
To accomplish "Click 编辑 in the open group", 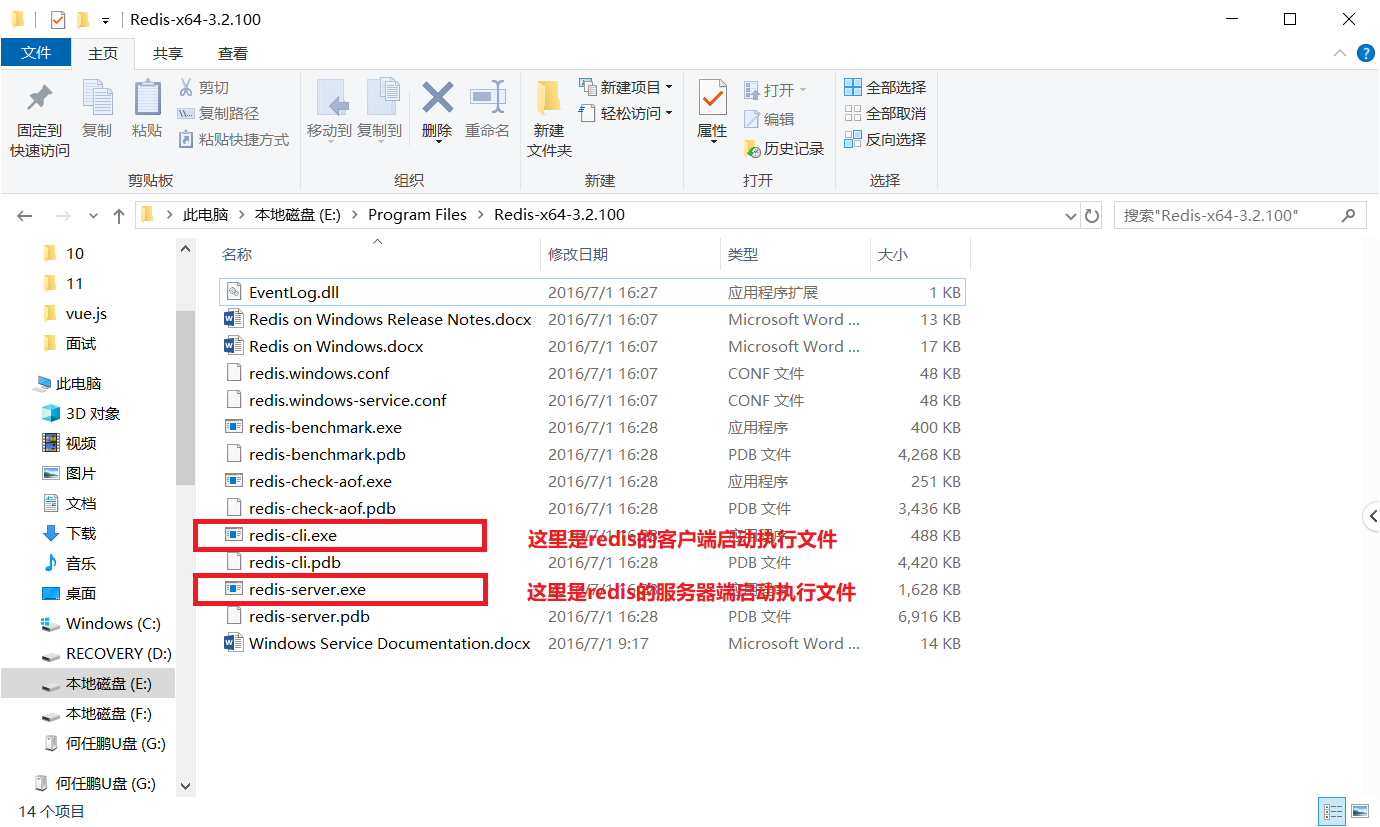I will tap(769, 119).
